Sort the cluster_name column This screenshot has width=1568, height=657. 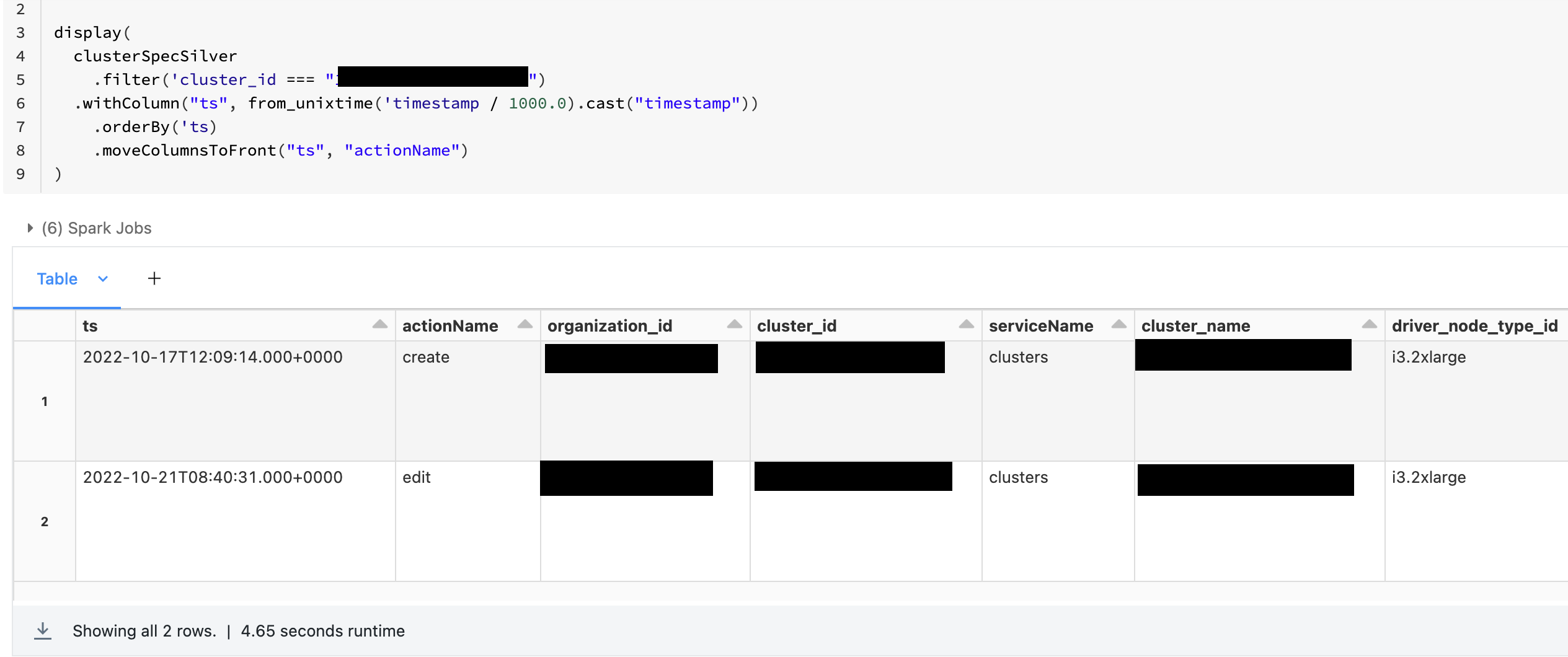(x=1370, y=324)
